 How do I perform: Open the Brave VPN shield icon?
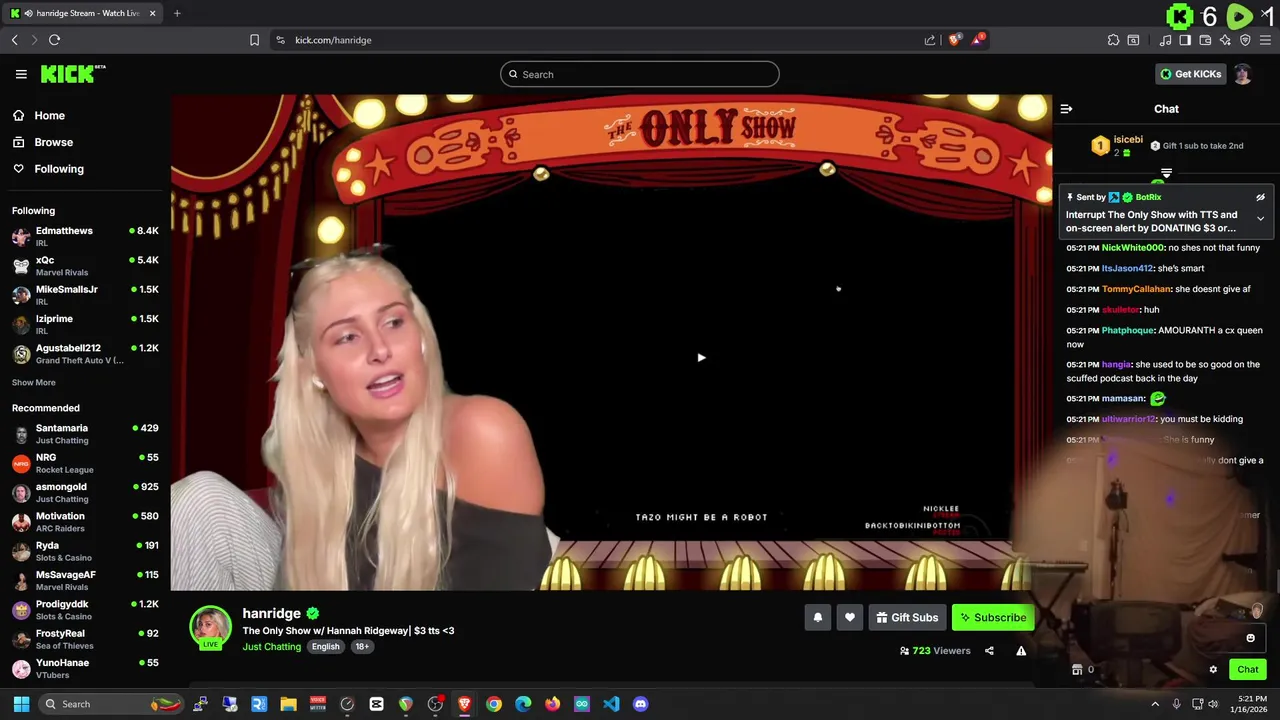click(1245, 40)
